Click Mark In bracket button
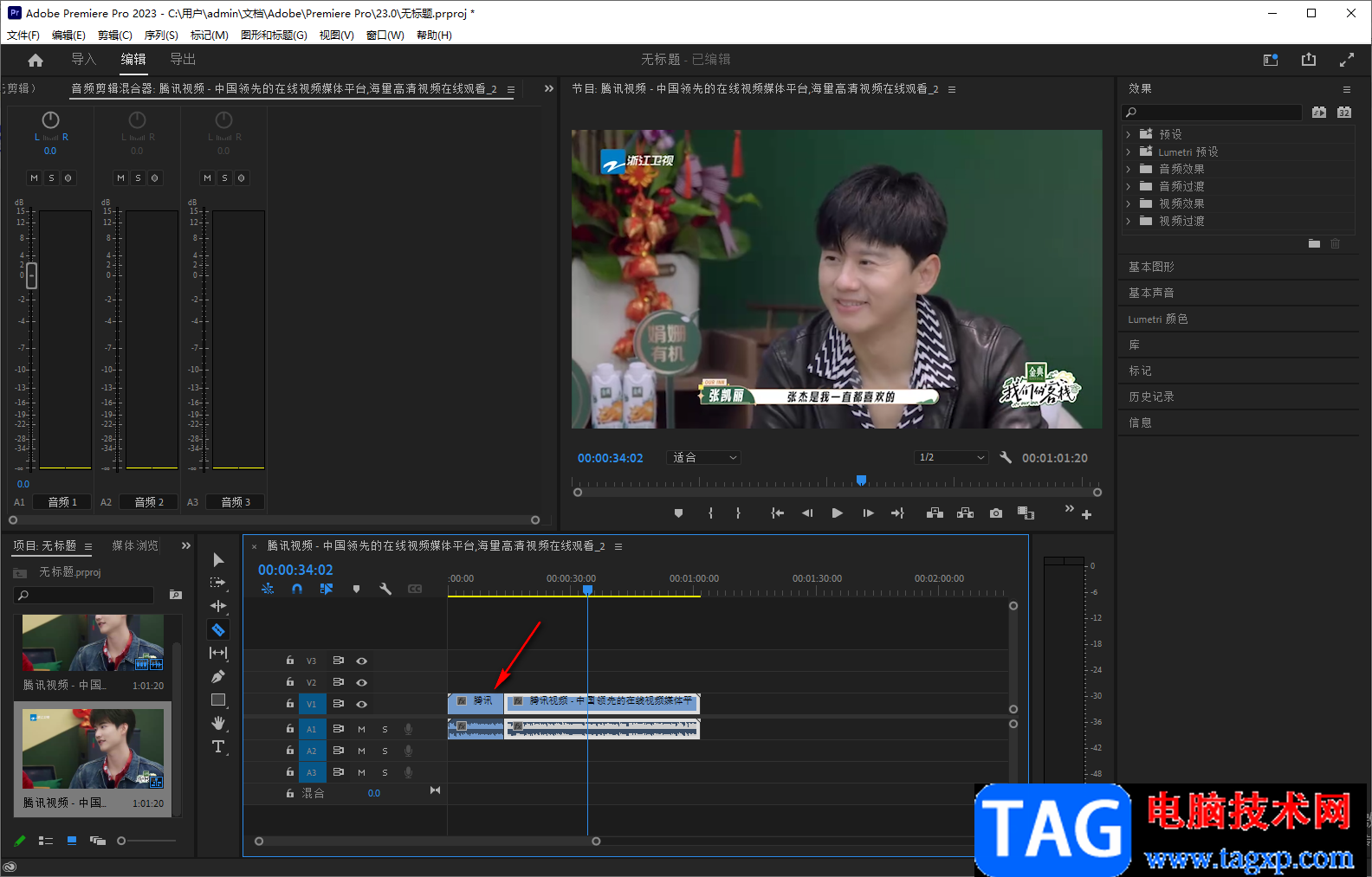This screenshot has width=1372, height=877. tap(711, 513)
